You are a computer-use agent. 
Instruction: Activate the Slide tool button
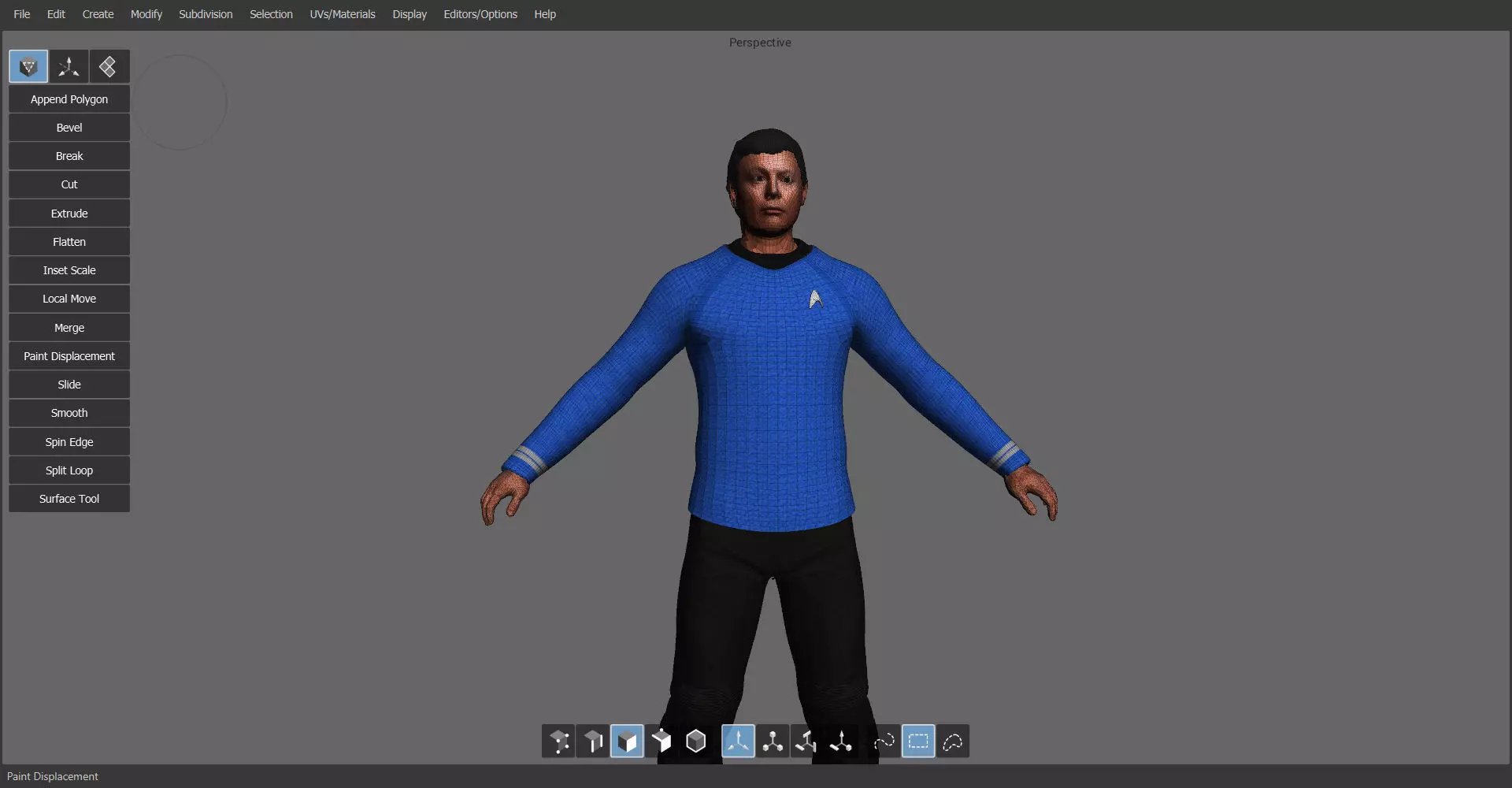coord(69,385)
